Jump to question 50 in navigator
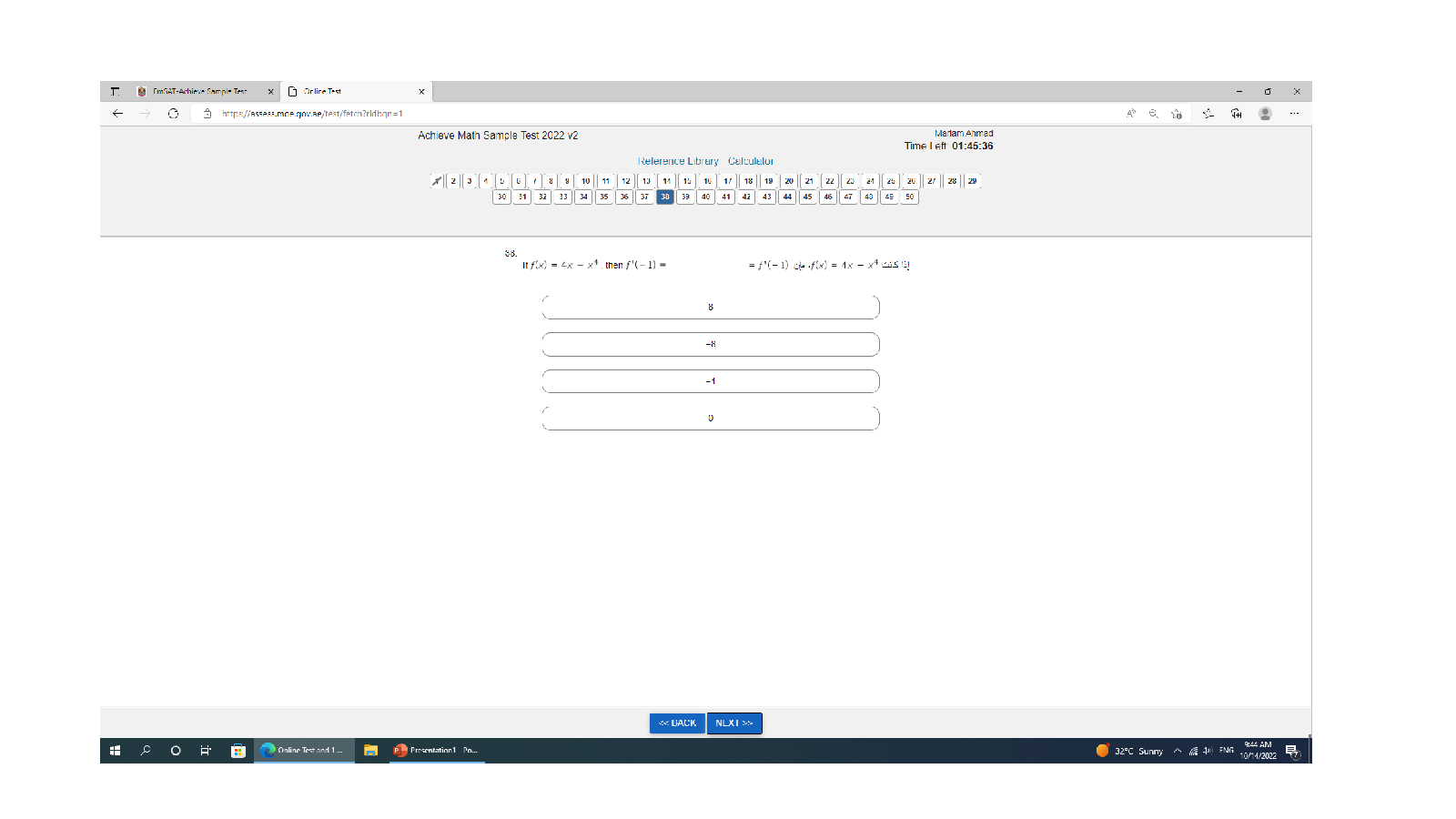 pos(909,197)
